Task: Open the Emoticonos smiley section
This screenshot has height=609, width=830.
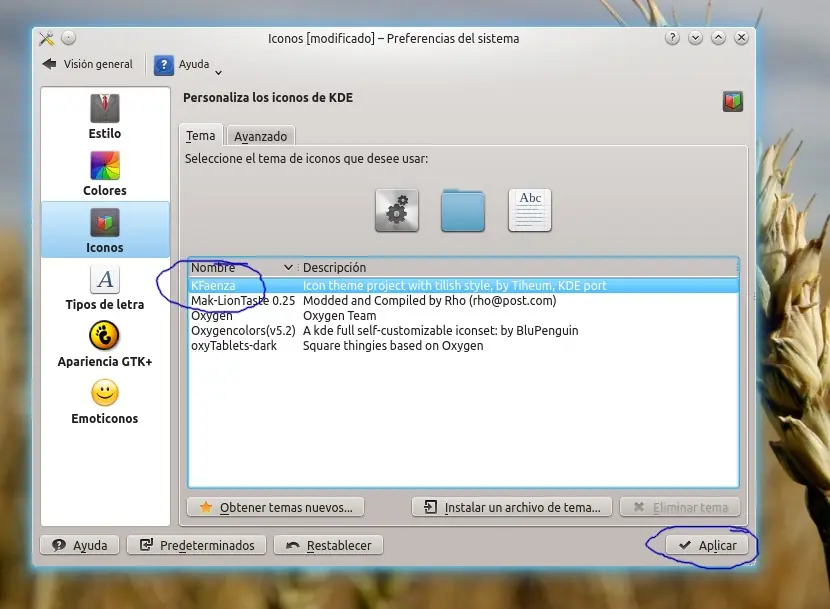Action: 105,401
